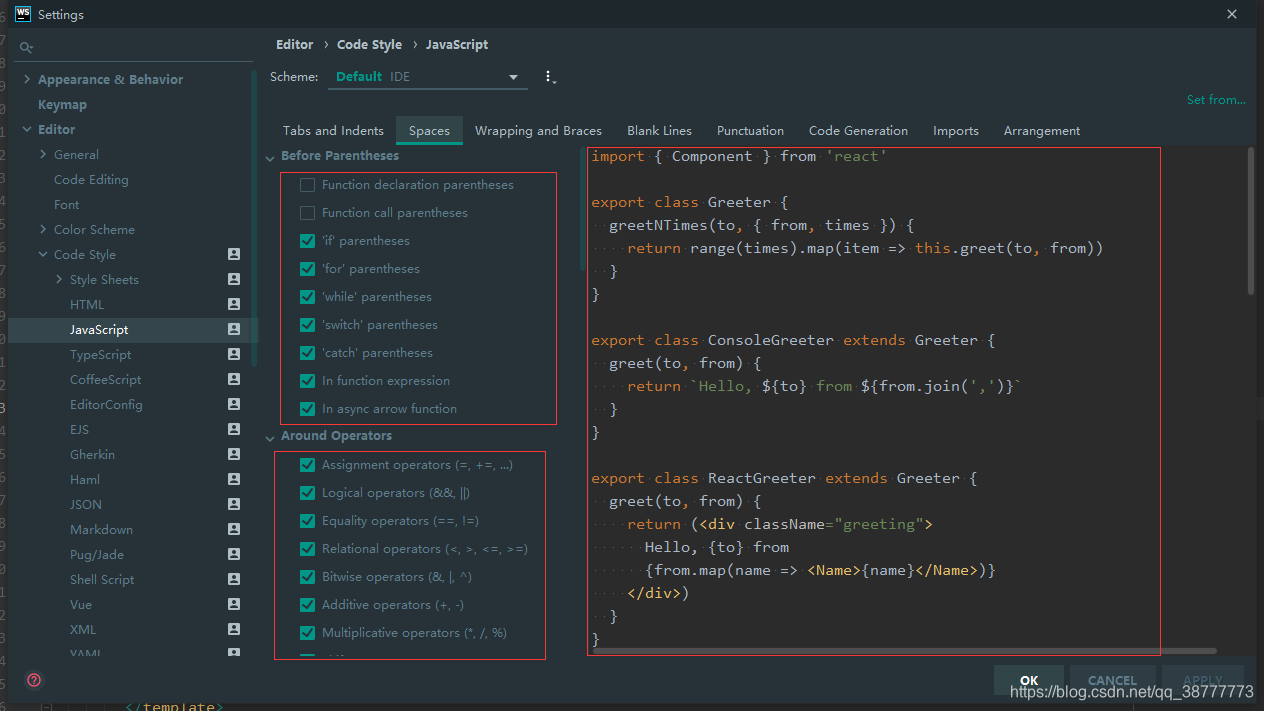Click project-level icon beside JavaScript row
The image size is (1264, 711).
[234, 329]
